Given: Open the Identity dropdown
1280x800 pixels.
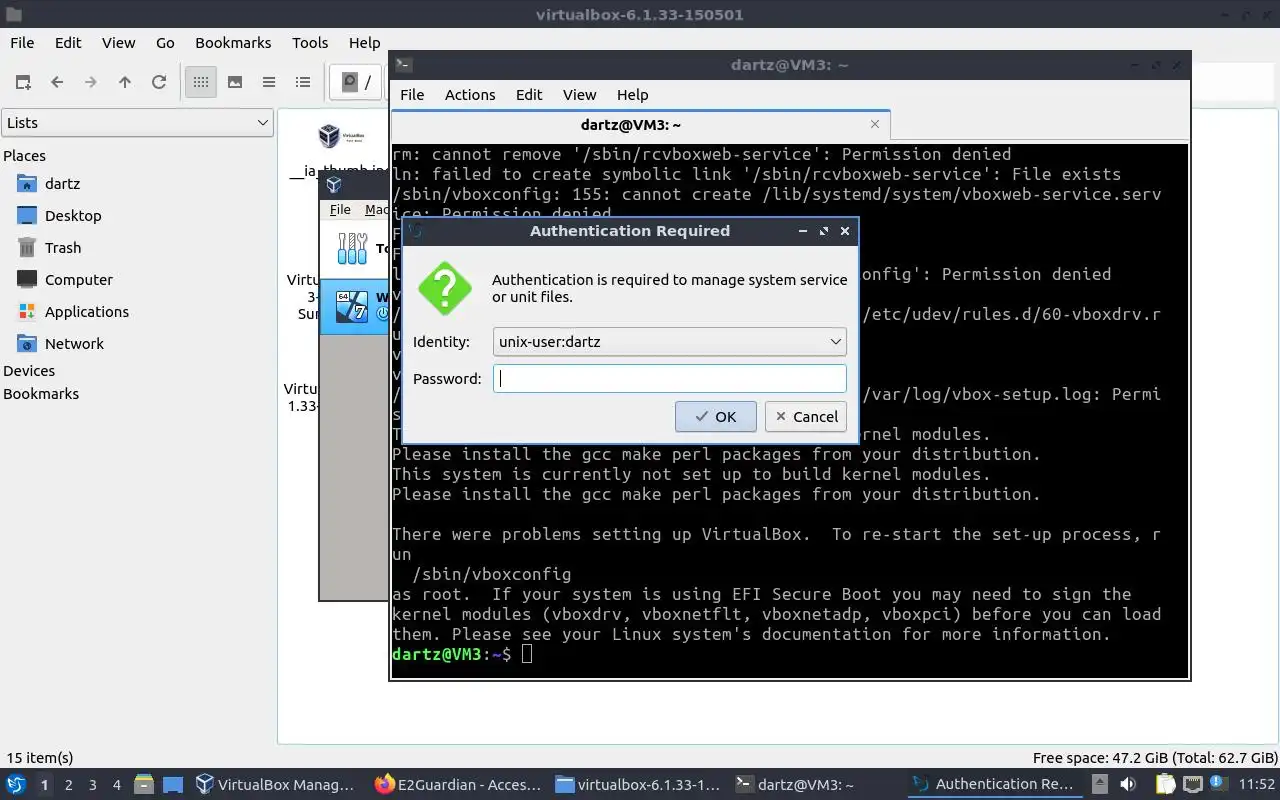Looking at the screenshot, I should pos(670,342).
